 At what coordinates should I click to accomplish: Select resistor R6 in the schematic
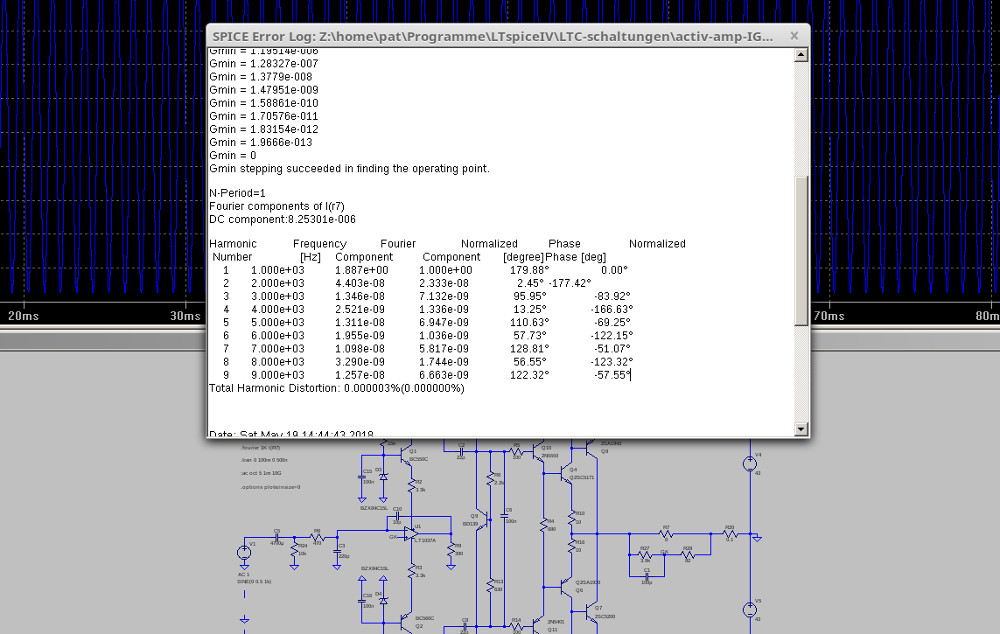pos(316,538)
